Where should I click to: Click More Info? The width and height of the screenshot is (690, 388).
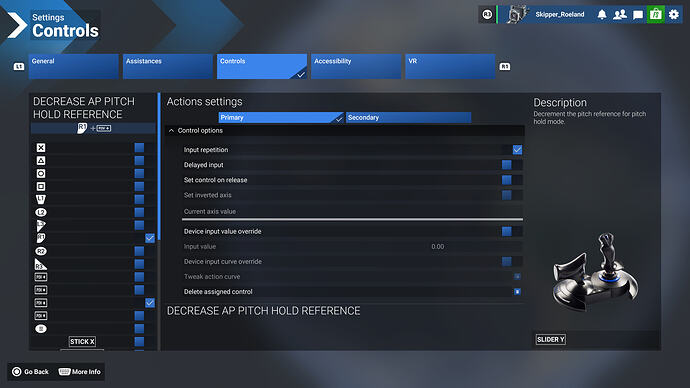click(80, 372)
